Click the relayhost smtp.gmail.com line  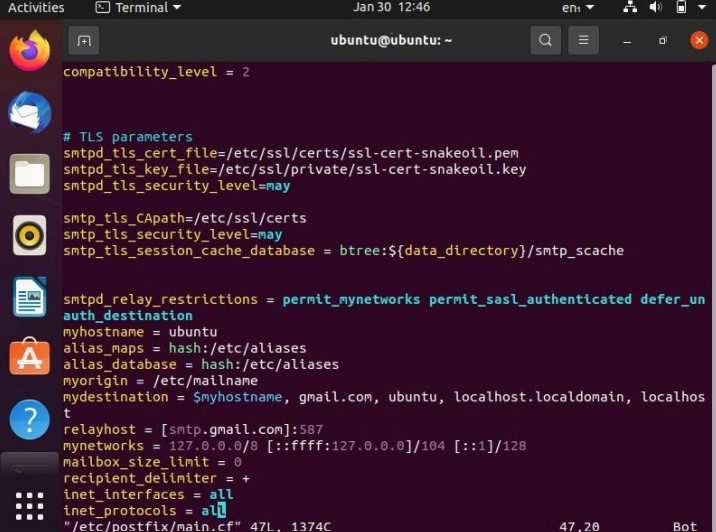(x=193, y=430)
